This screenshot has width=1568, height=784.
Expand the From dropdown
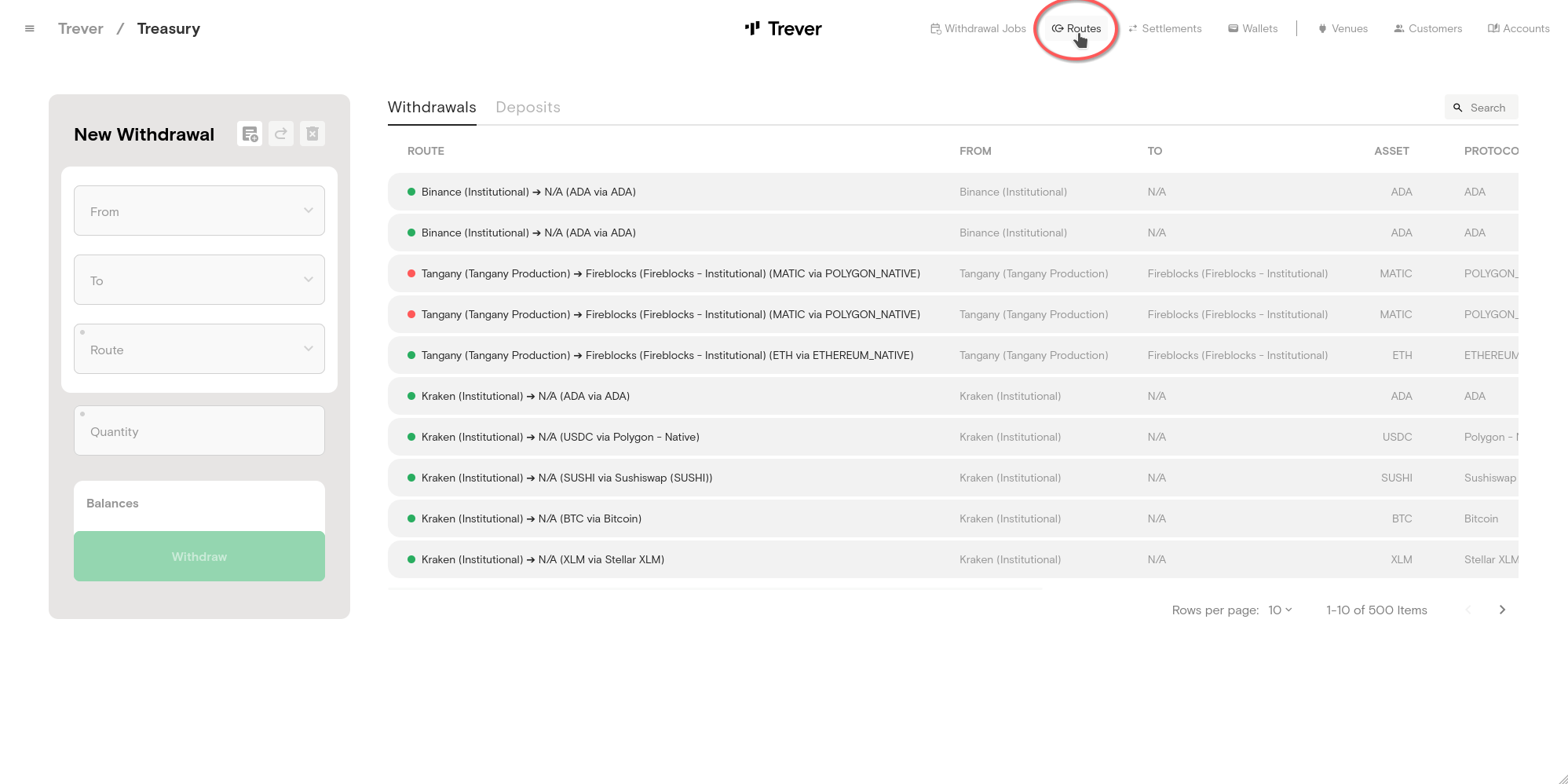pyautogui.click(x=199, y=211)
